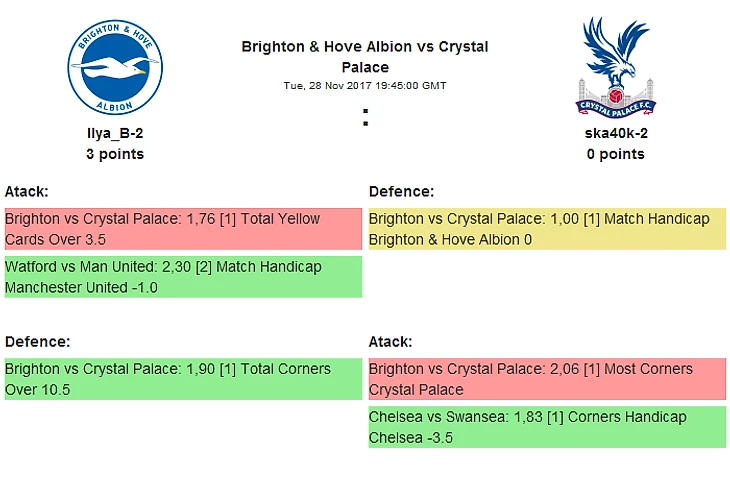Click the Manchester United -1.0 text line

point(81,288)
